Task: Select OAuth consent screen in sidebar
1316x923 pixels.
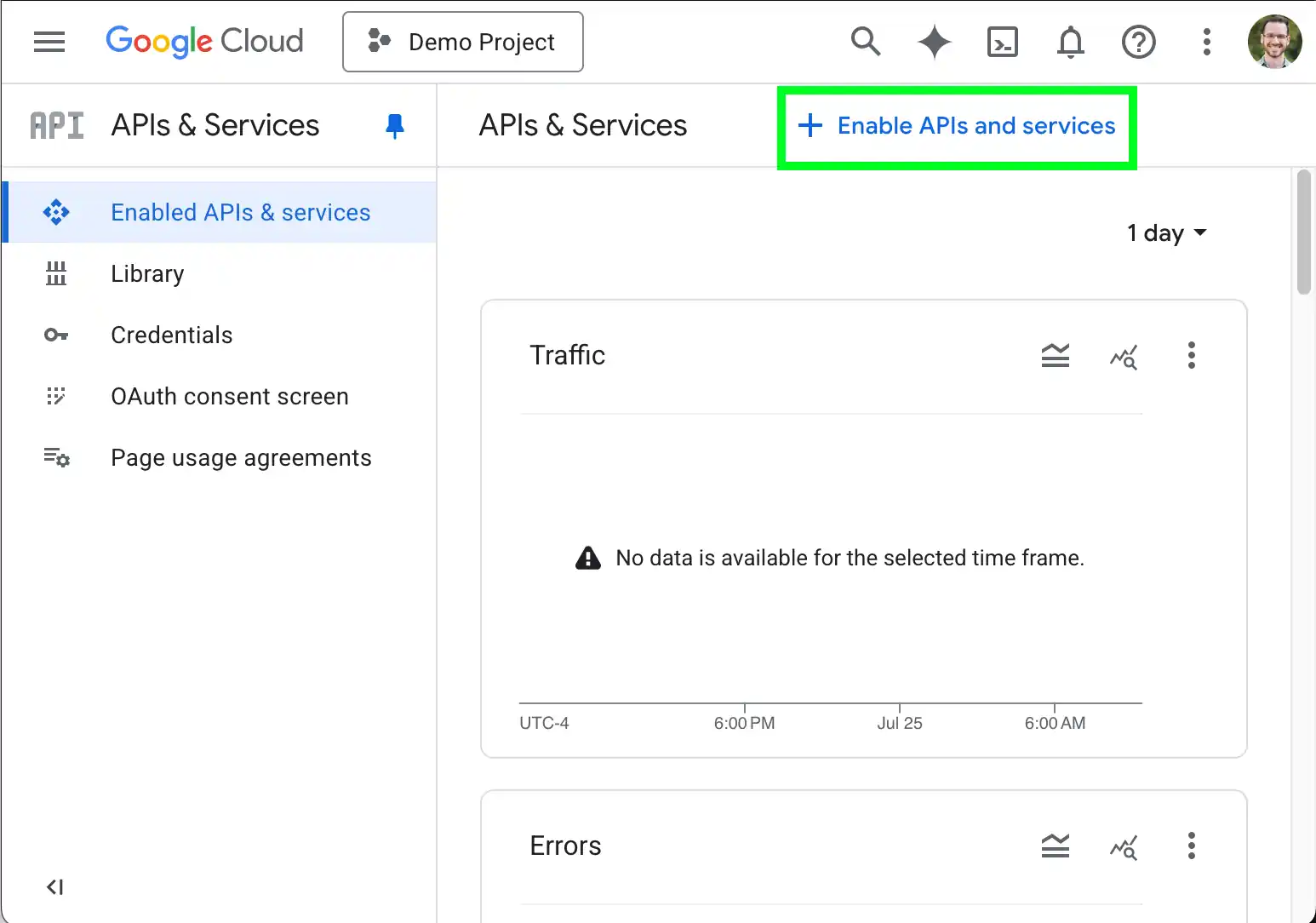Action: [x=229, y=396]
